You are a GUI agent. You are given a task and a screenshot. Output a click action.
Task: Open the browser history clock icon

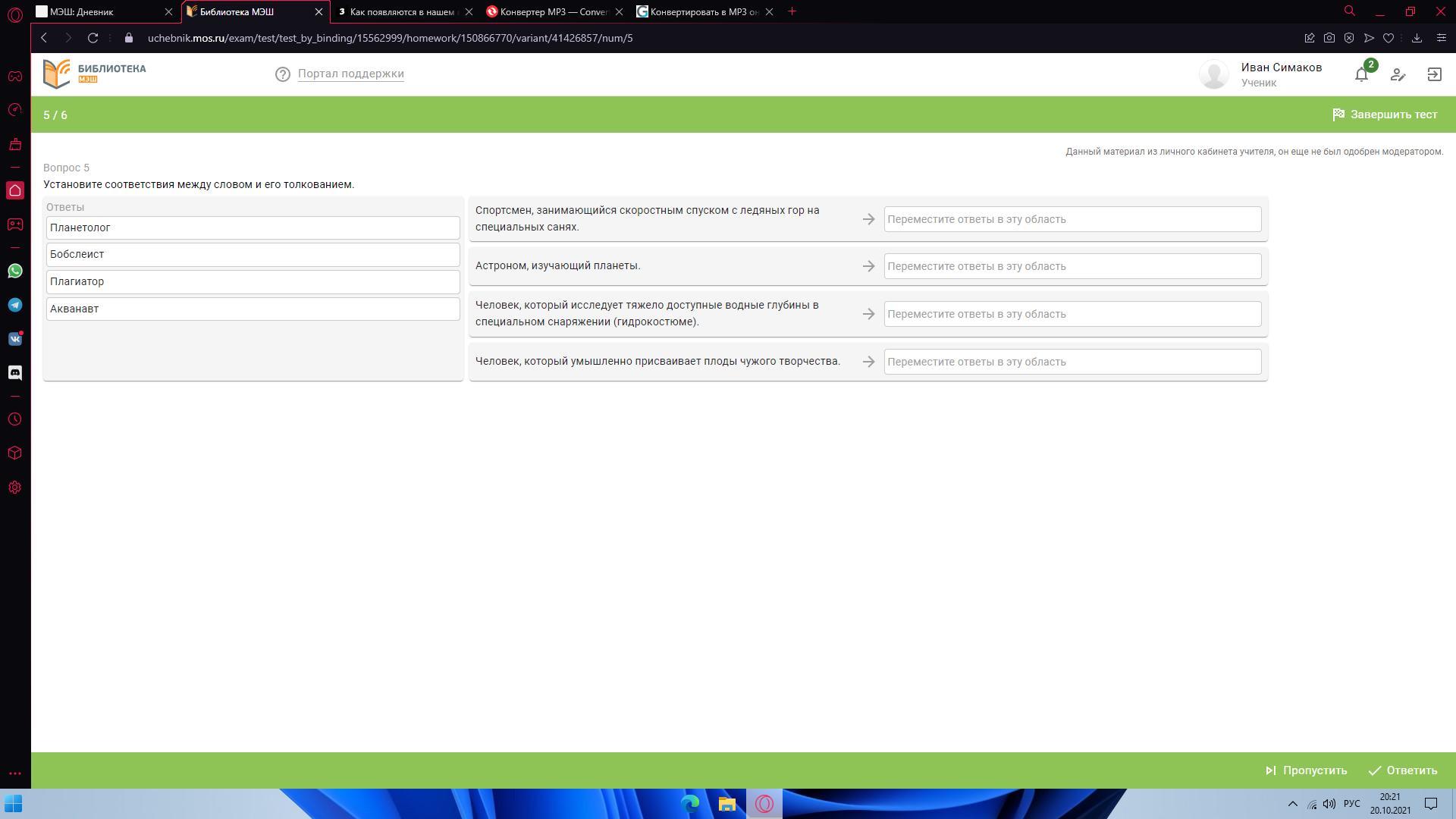[x=15, y=419]
